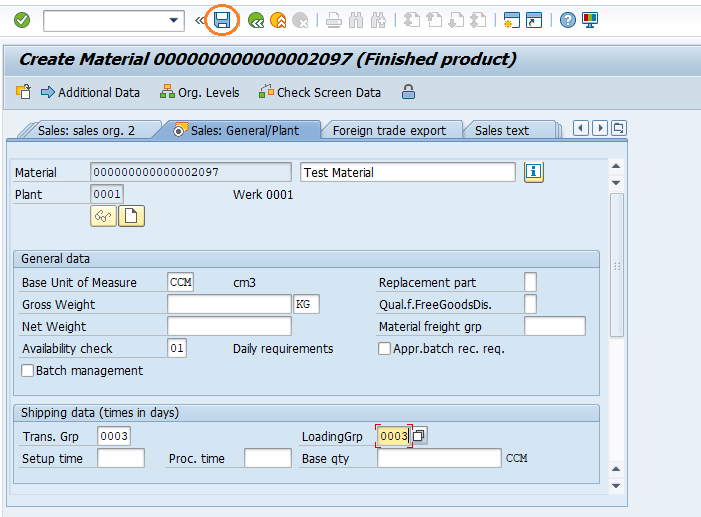Switch to the Foreign trade export tab
701x517 pixels.
pos(389,131)
